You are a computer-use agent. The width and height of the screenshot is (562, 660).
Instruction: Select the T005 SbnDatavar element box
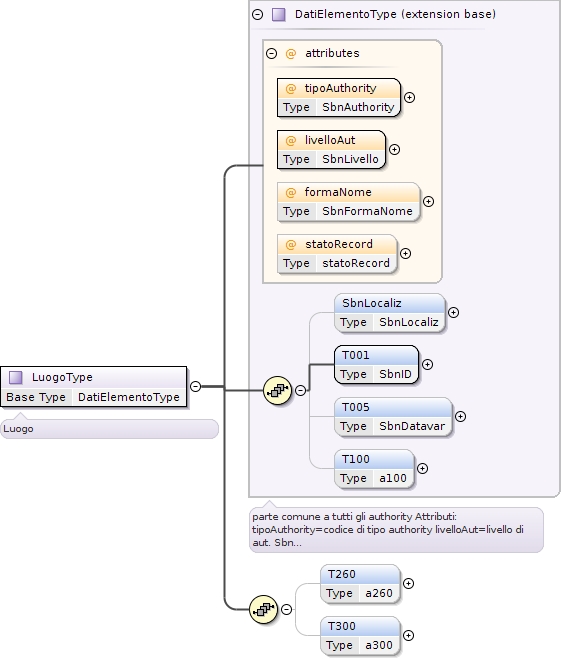click(393, 417)
